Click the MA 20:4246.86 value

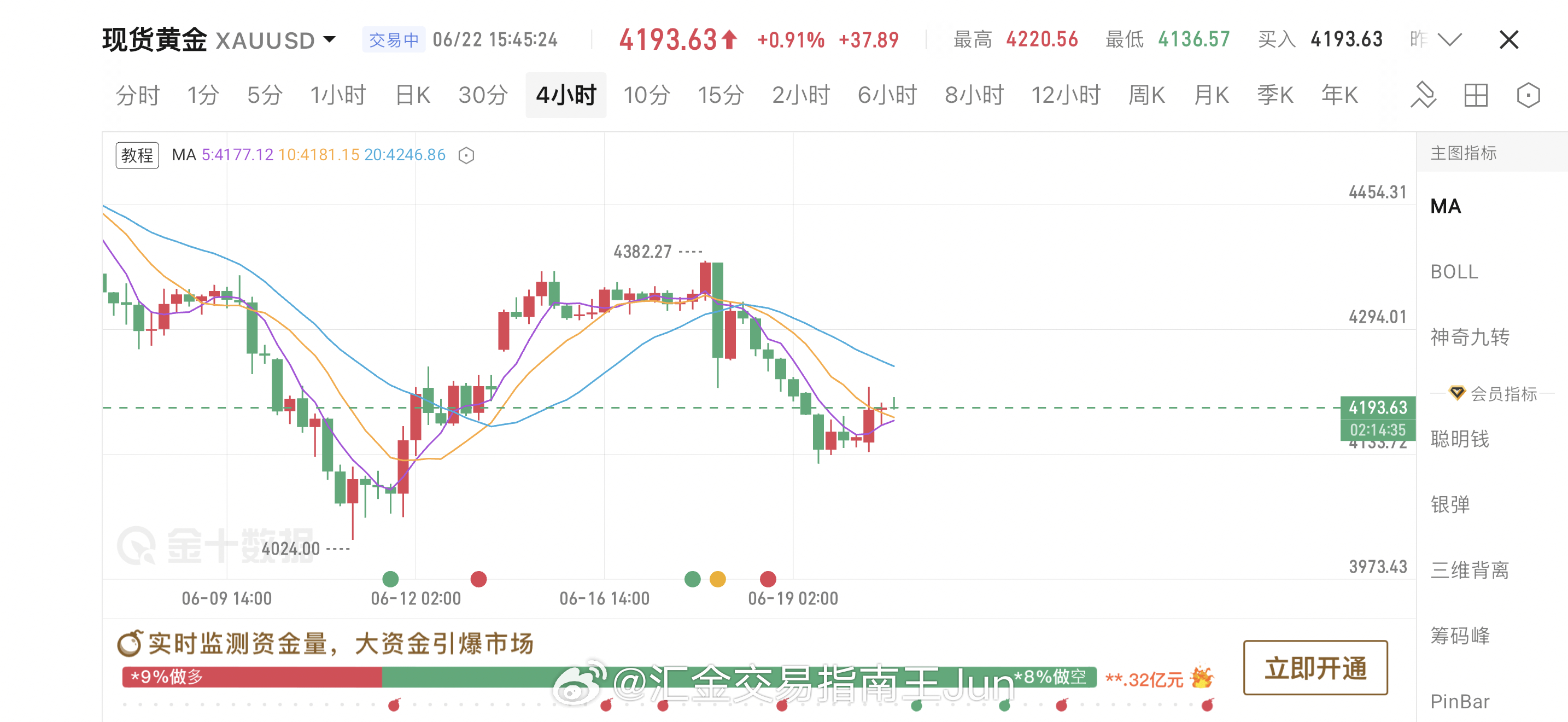[x=405, y=155]
